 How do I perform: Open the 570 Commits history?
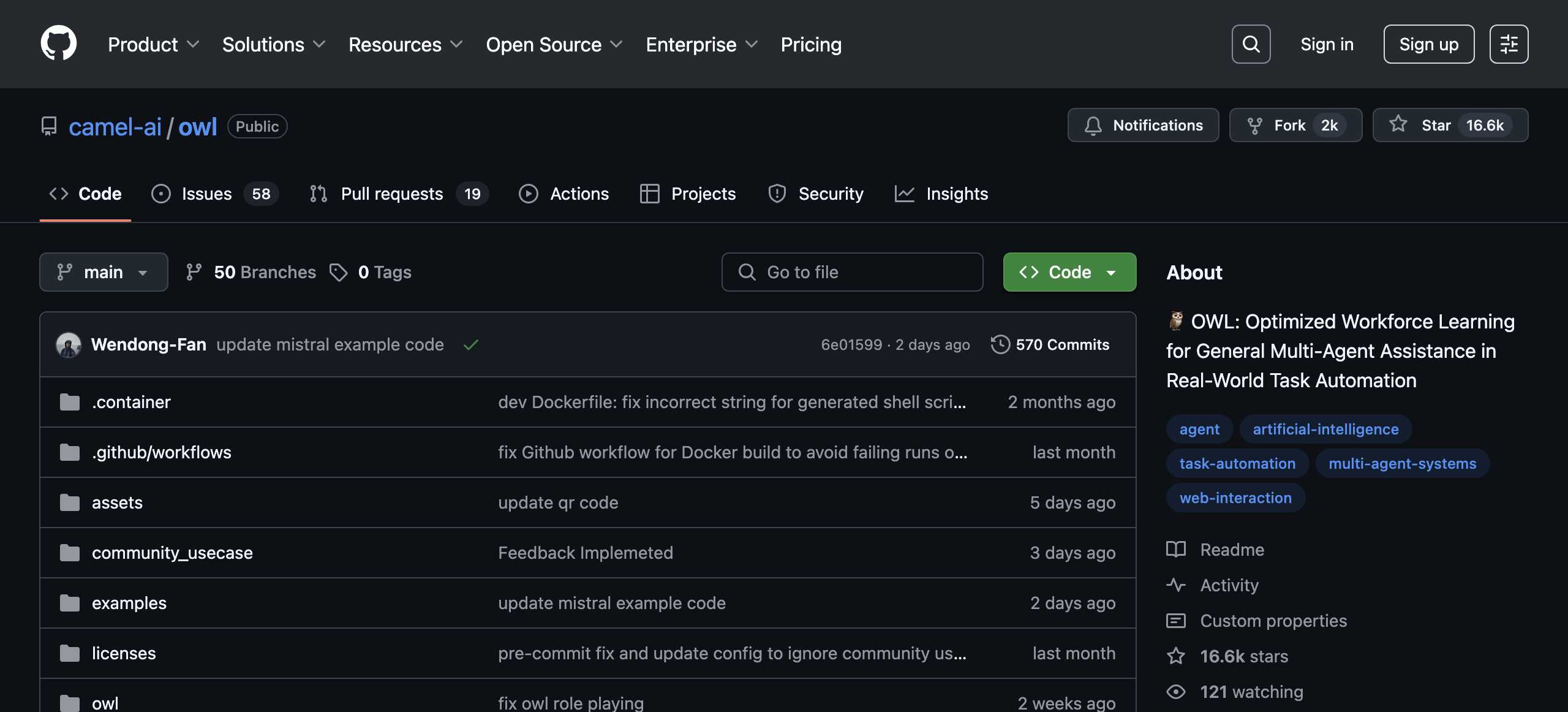click(1050, 344)
